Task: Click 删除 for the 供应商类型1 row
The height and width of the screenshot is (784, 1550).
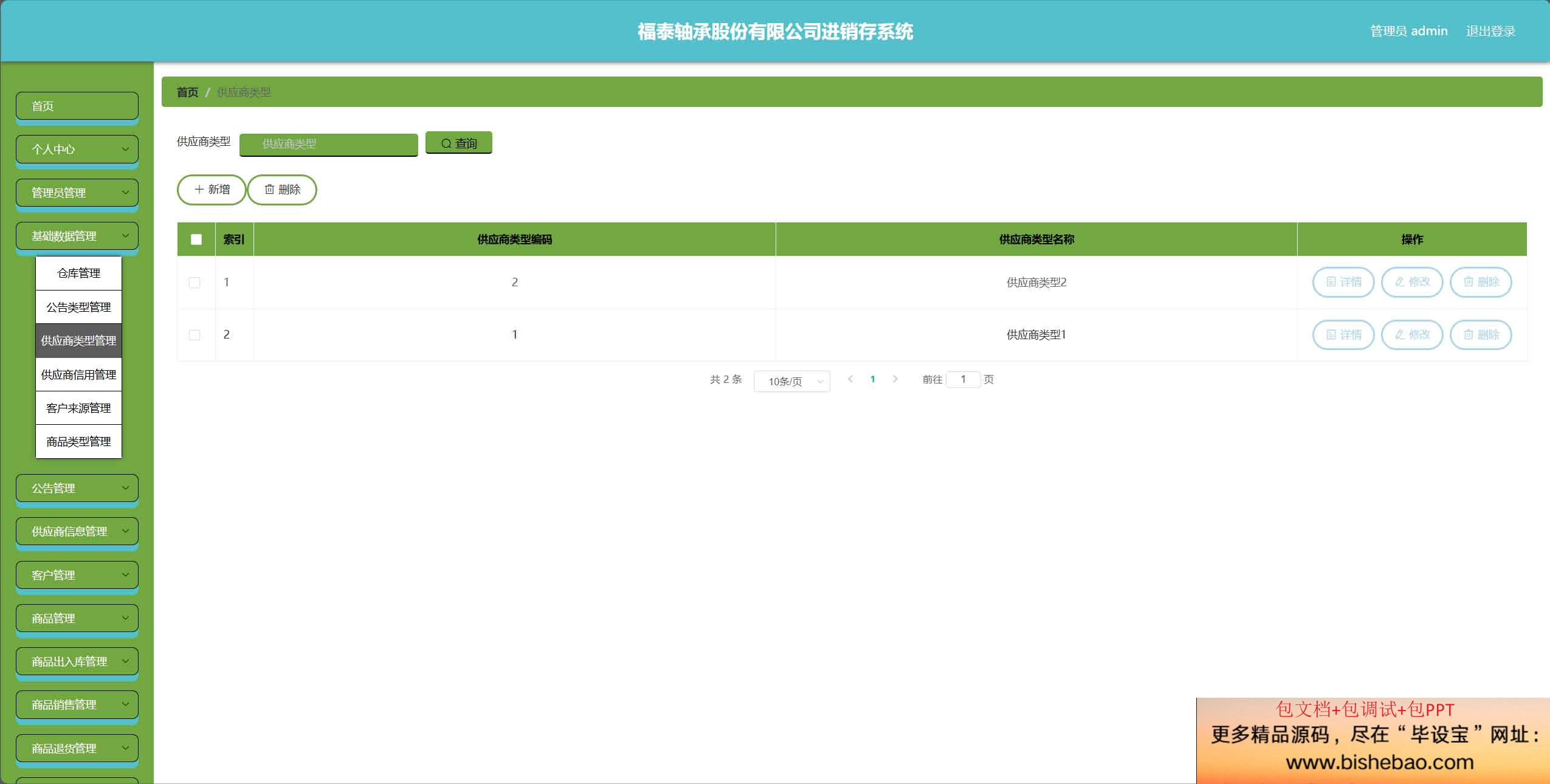Action: (x=1481, y=335)
